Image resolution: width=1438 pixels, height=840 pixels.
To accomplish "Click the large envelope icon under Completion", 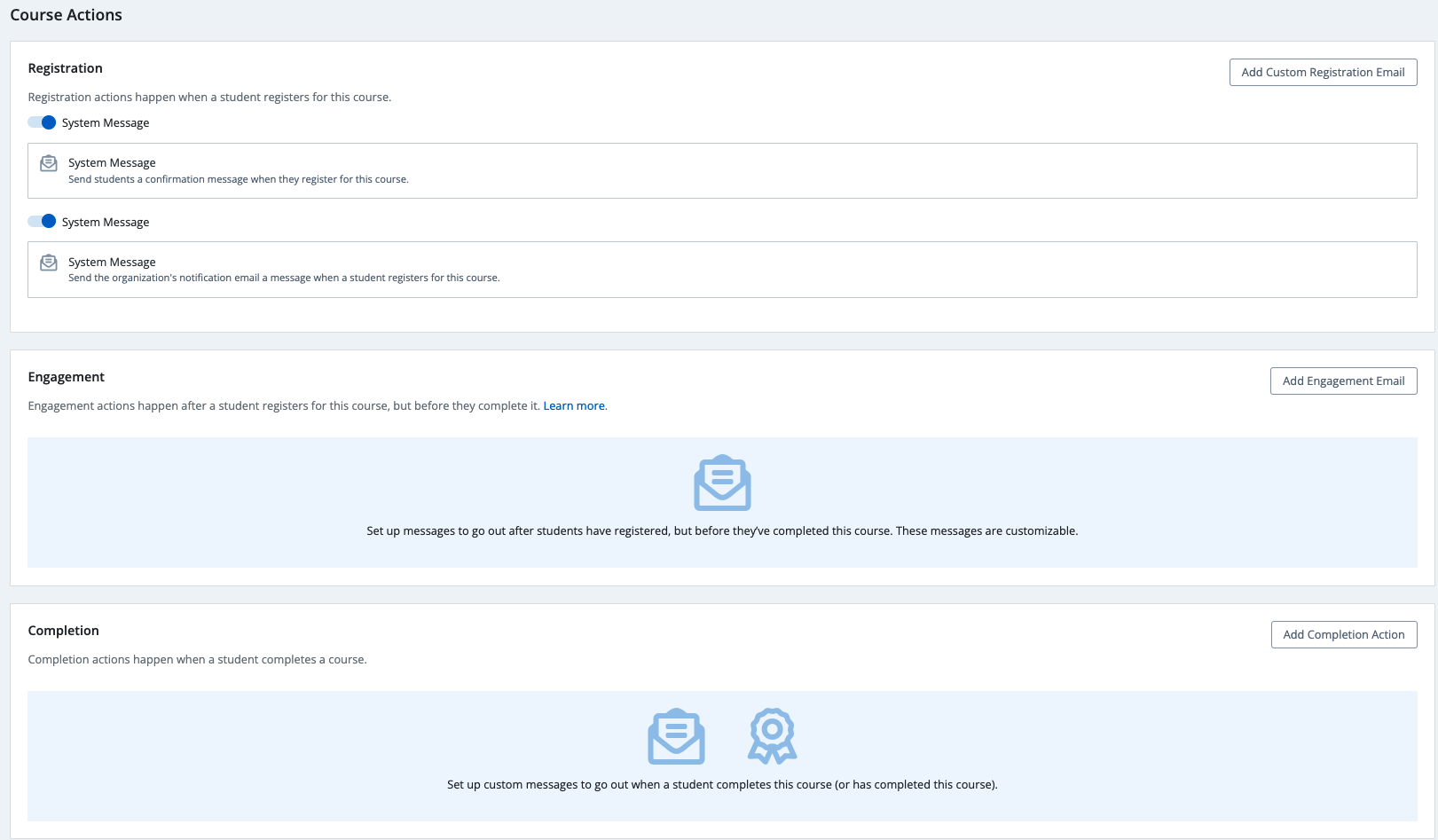I will click(x=676, y=736).
